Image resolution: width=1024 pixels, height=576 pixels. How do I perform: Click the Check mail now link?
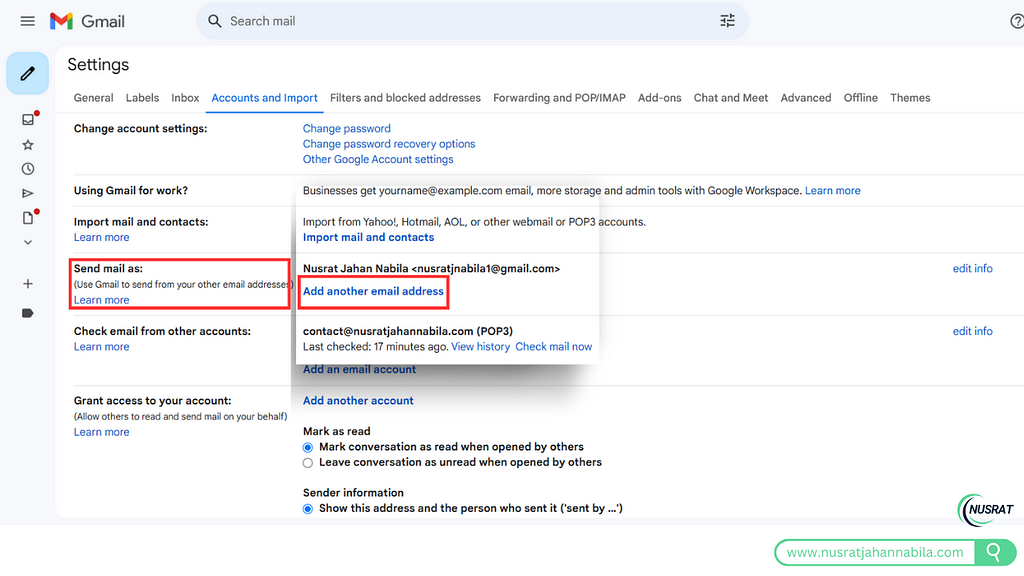pyautogui.click(x=554, y=347)
